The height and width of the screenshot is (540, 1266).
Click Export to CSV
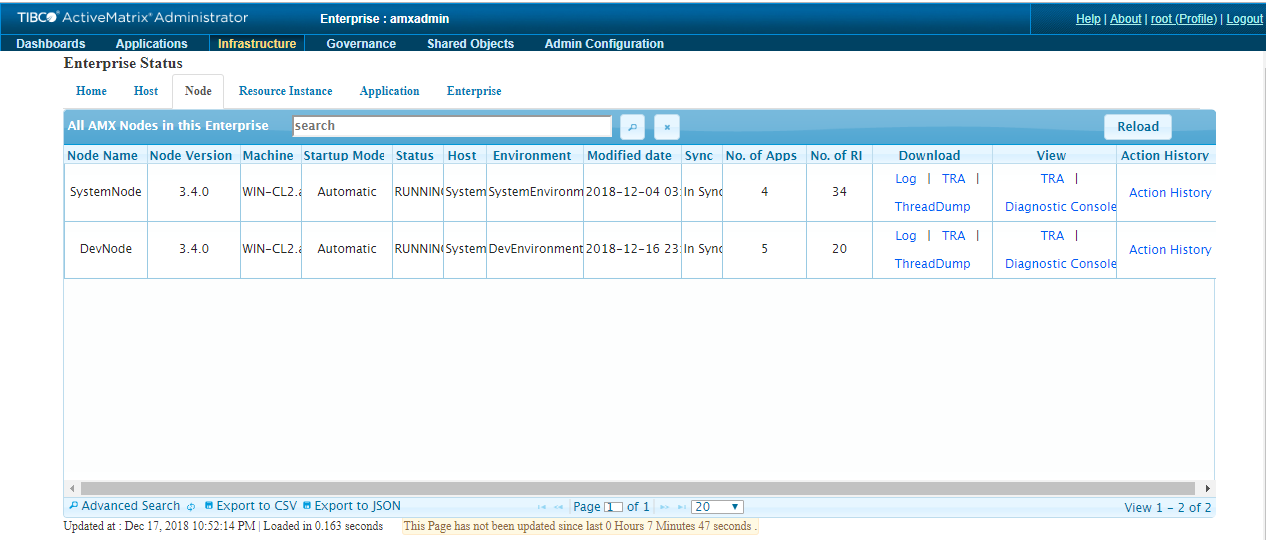click(x=250, y=506)
